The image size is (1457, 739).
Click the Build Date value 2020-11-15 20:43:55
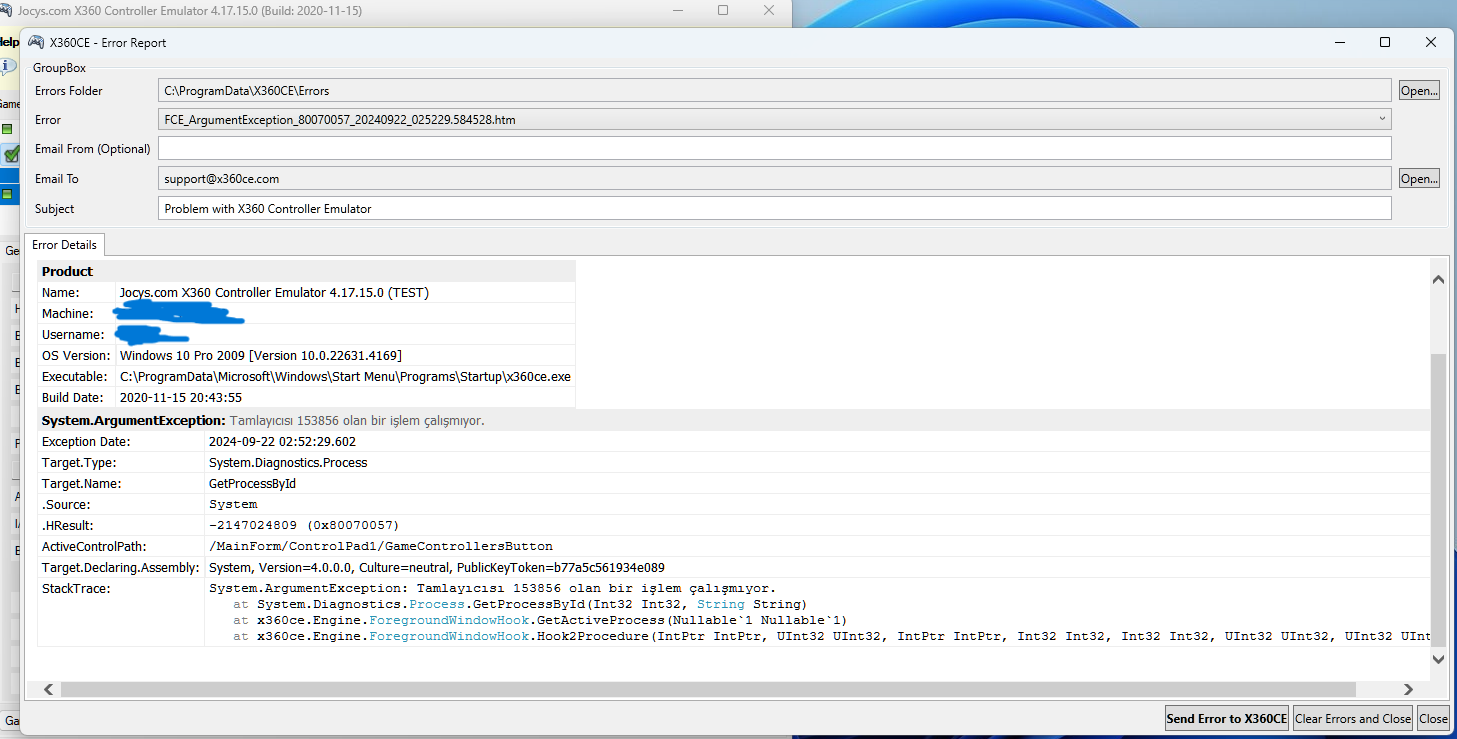(x=181, y=397)
